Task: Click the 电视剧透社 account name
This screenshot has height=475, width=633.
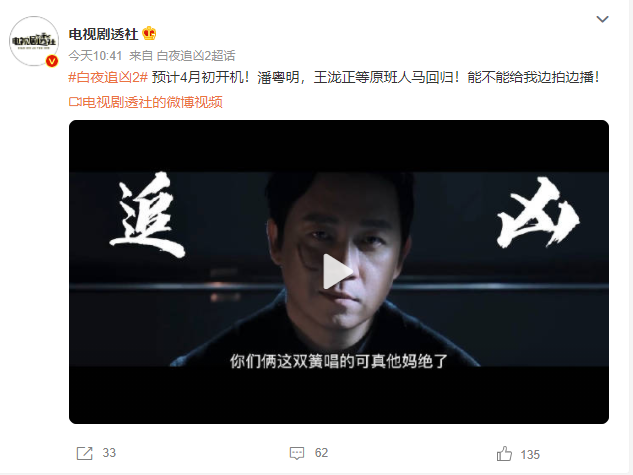Action: (x=103, y=34)
